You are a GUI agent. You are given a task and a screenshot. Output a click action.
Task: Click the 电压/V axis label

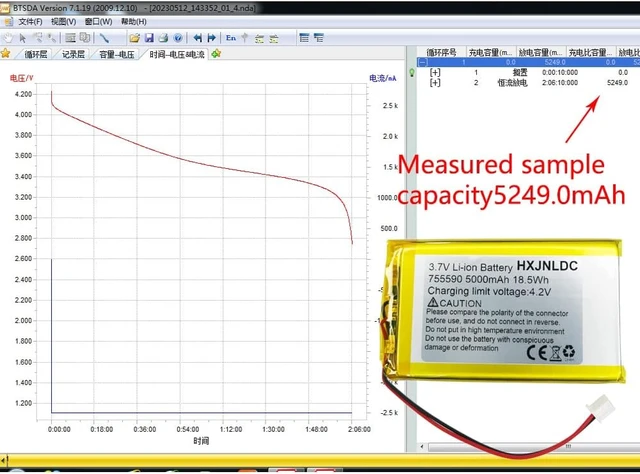[22, 78]
